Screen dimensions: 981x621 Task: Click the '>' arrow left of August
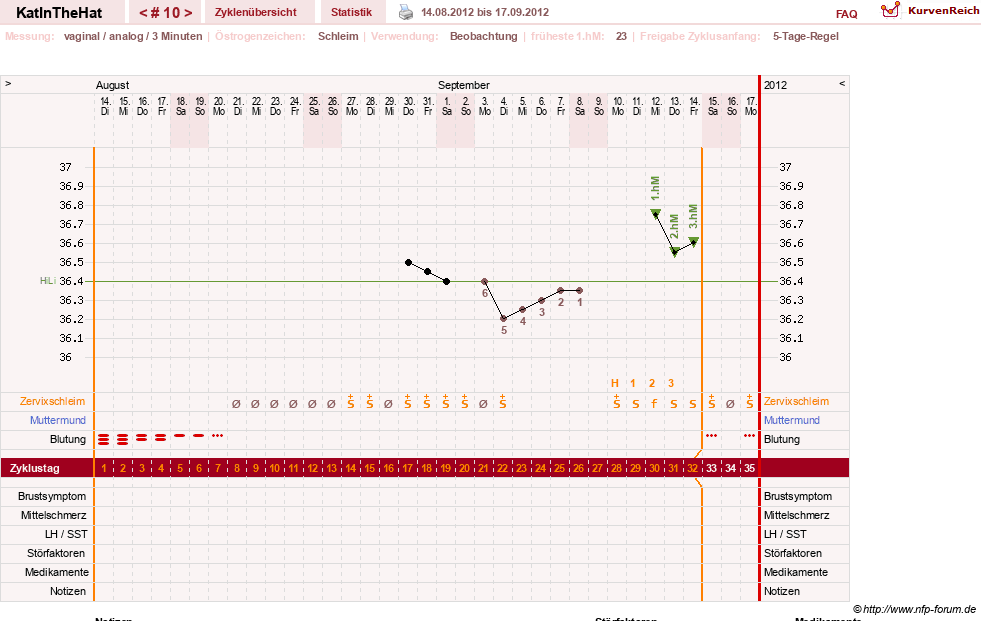[8, 83]
